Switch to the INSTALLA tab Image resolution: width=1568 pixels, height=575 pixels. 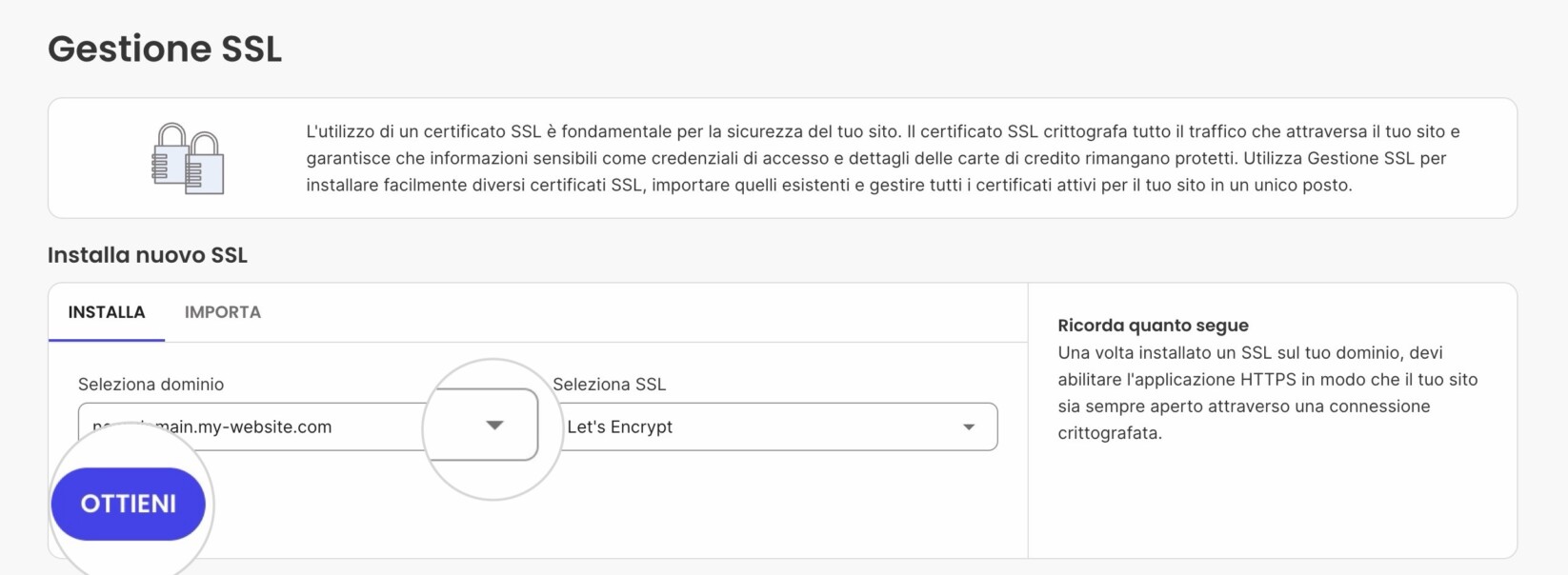click(x=107, y=312)
